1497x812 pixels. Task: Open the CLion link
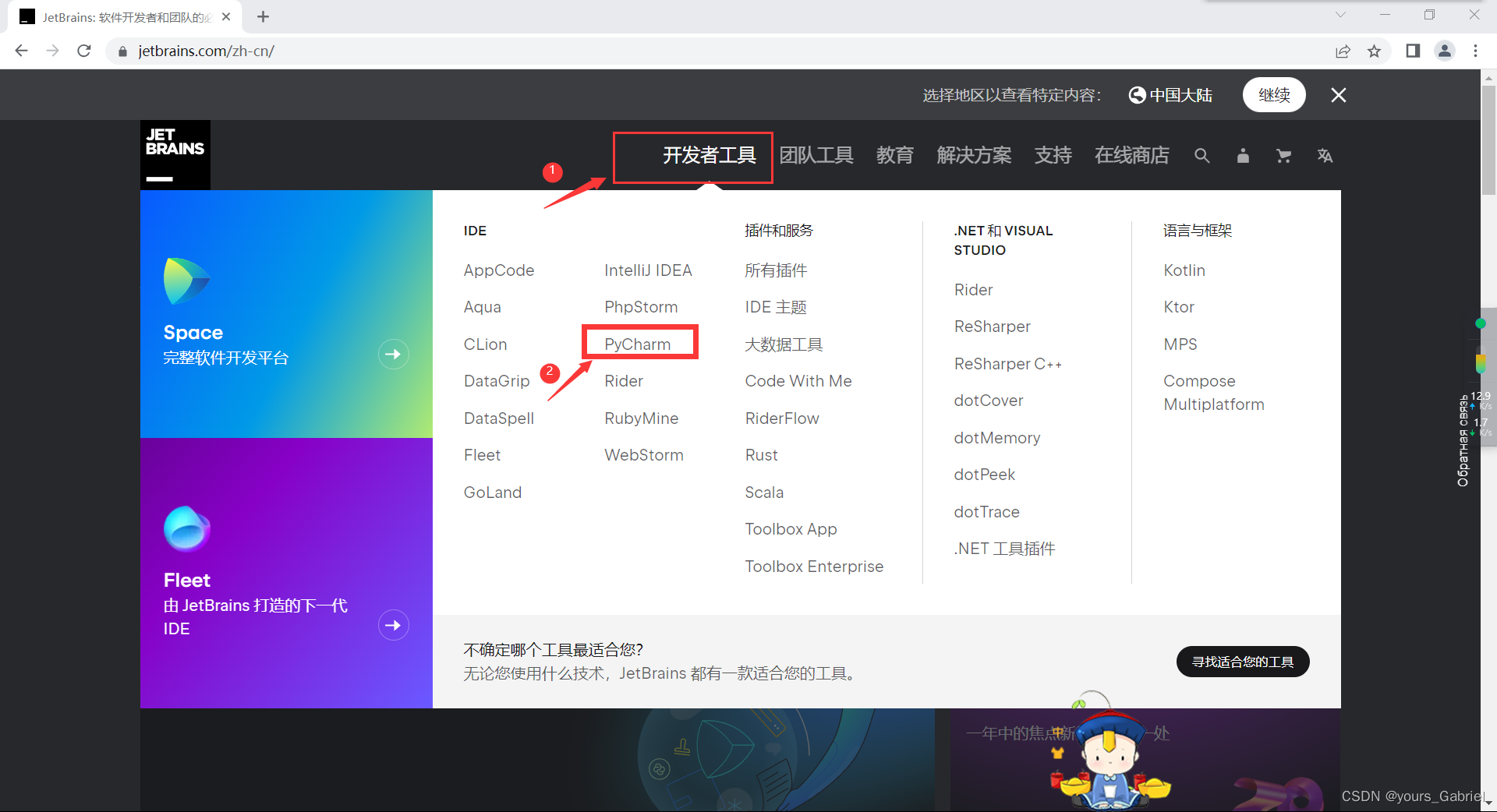click(485, 344)
